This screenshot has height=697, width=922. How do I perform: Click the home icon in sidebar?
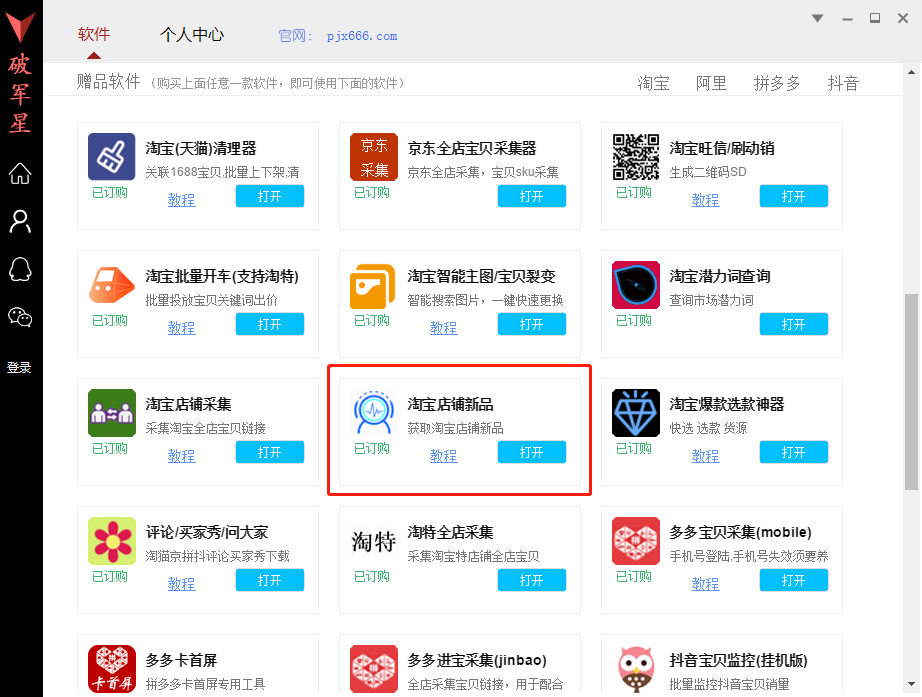(20, 174)
